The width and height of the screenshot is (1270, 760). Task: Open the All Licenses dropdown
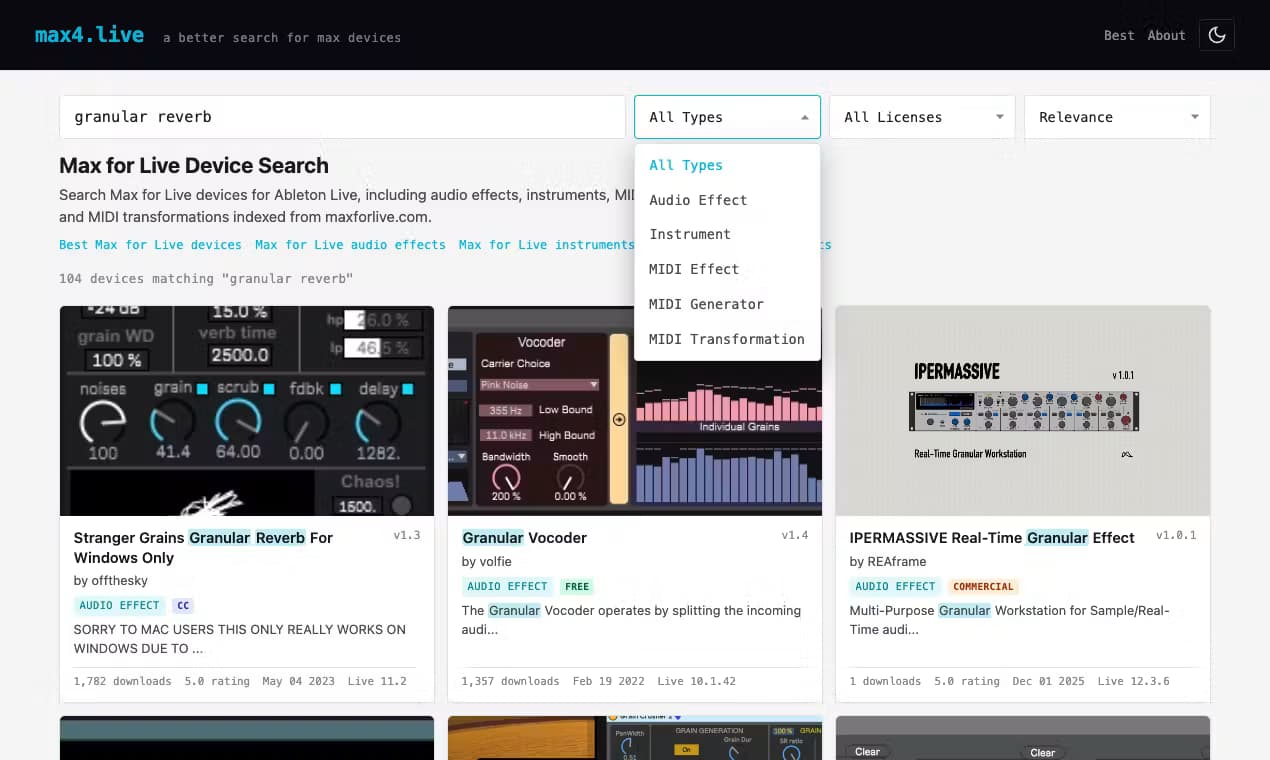coord(922,117)
